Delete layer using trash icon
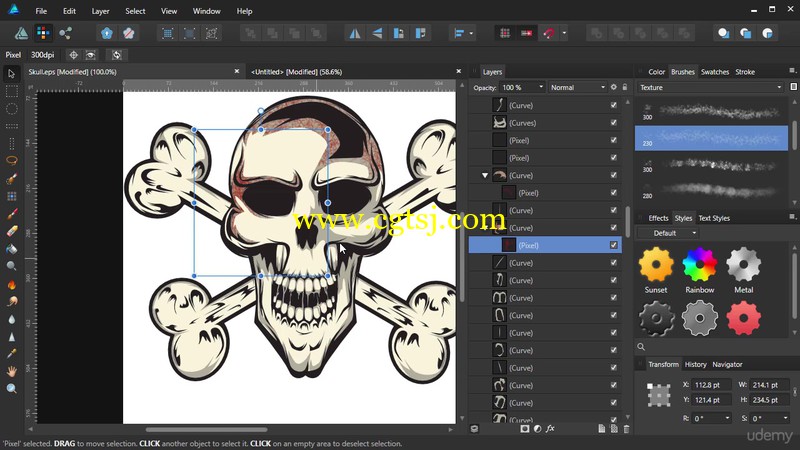 (x=626, y=429)
